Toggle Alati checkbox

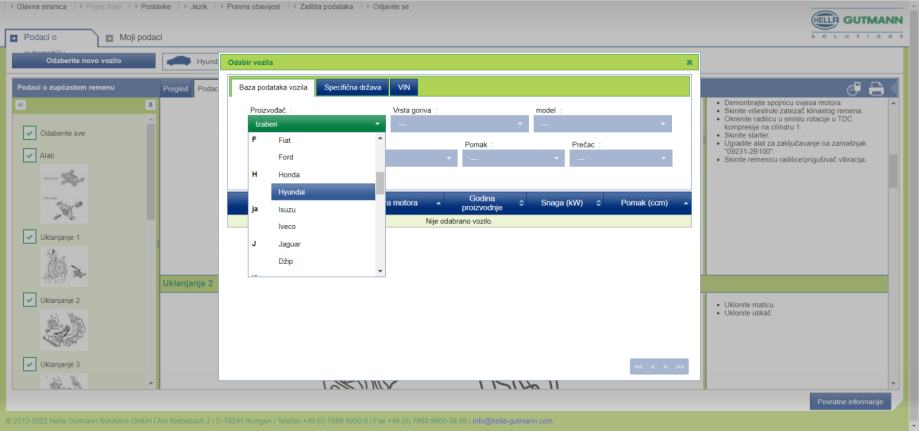coord(29,156)
